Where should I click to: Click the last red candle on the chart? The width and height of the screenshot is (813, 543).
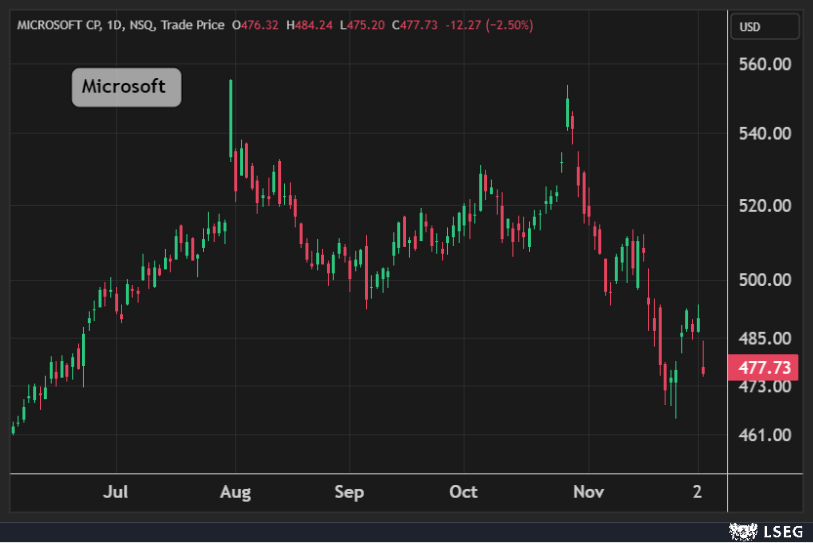[x=704, y=370]
